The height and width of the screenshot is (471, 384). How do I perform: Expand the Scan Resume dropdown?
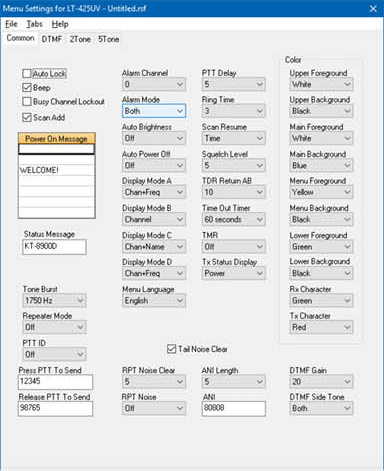pos(233,138)
